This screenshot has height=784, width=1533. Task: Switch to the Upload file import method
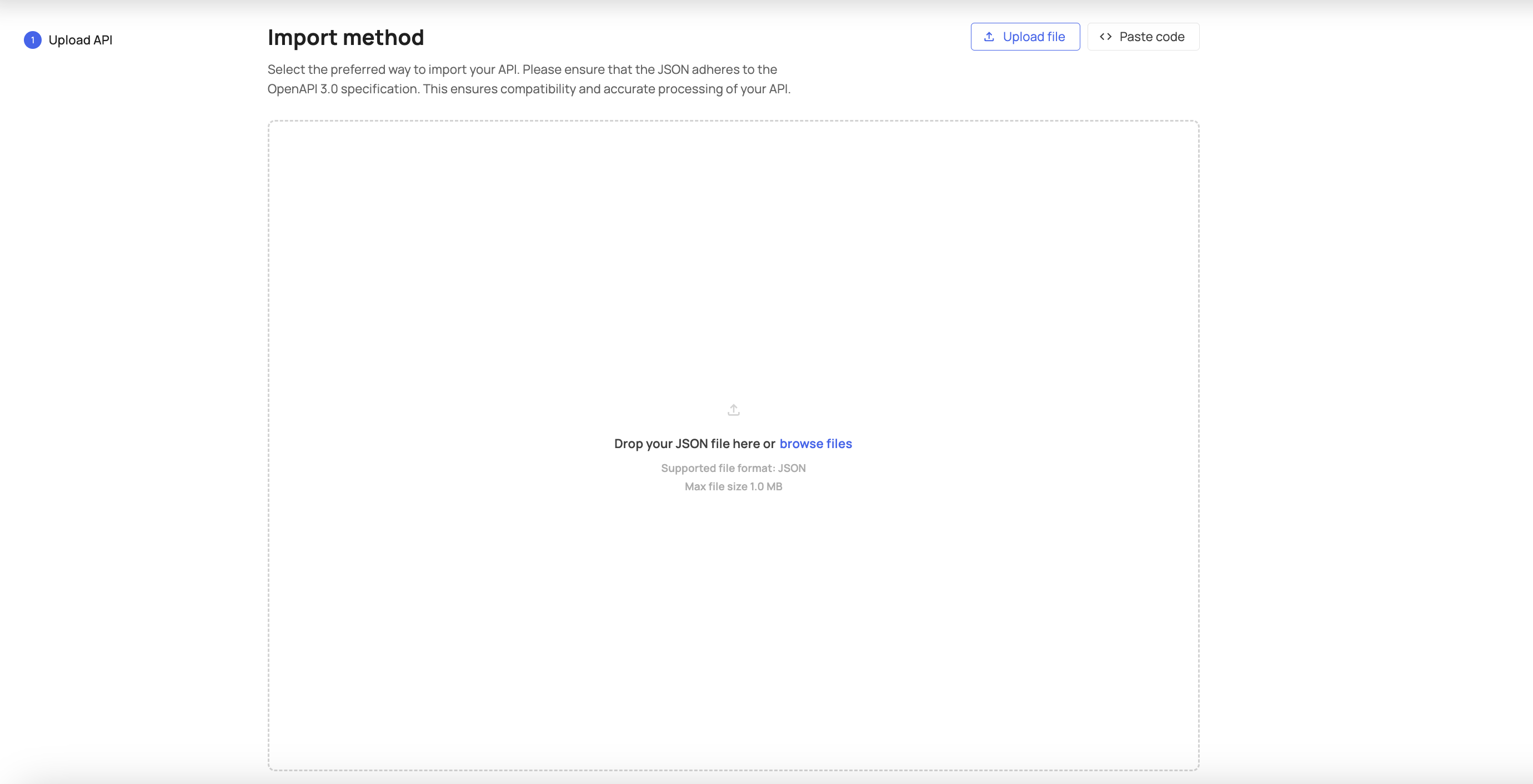[x=1025, y=37]
